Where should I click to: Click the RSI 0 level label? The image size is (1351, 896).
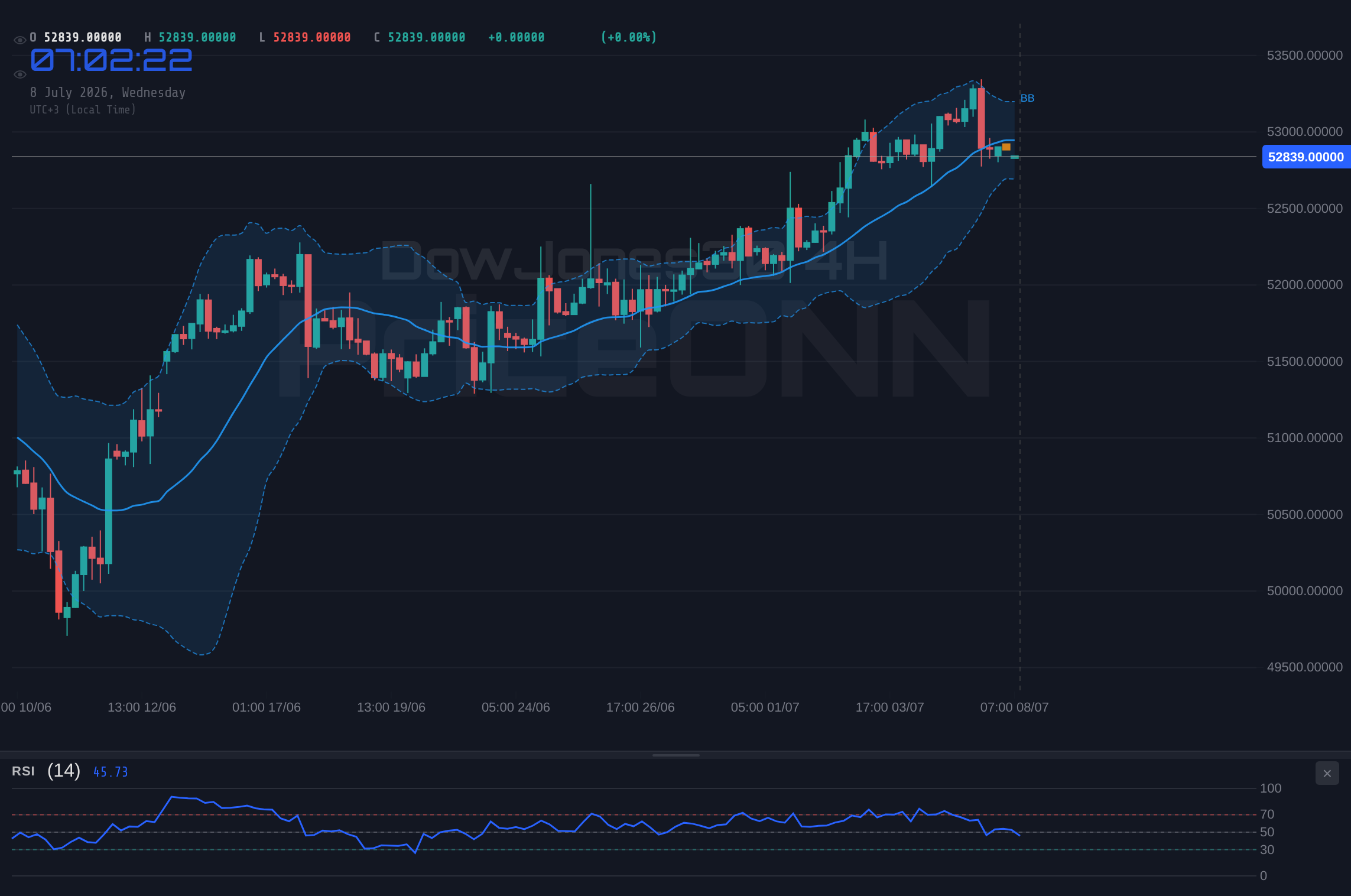point(1264,876)
